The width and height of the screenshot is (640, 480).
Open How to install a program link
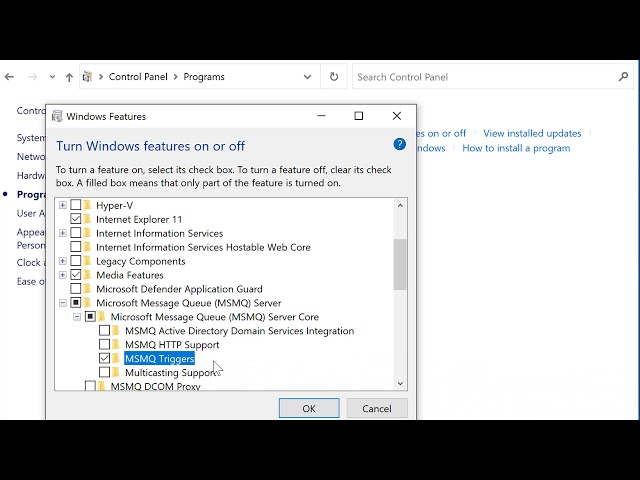[x=516, y=148]
